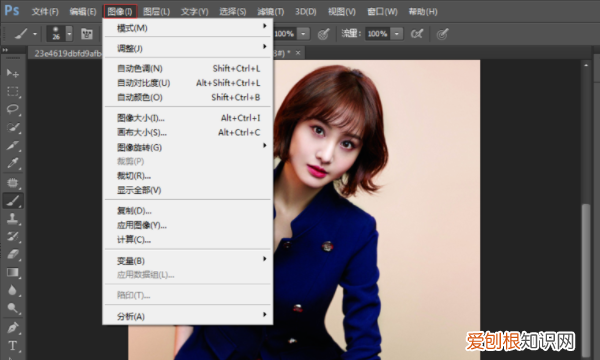Switch to the 23e4619dbfd9afb document tab
This screenshot has height=360, width=600.
[x=66, y=53]
